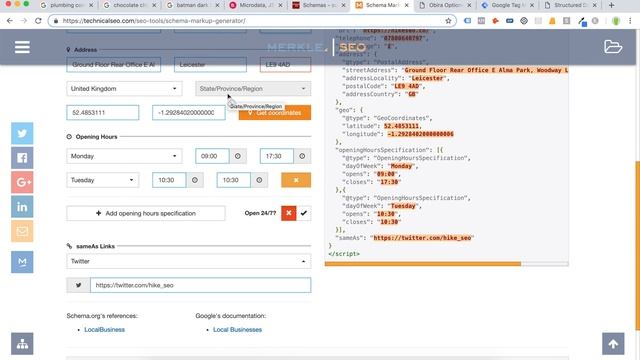
Task: Click the horizontal scrollbar under code
Action: click(x=422, y=264)
